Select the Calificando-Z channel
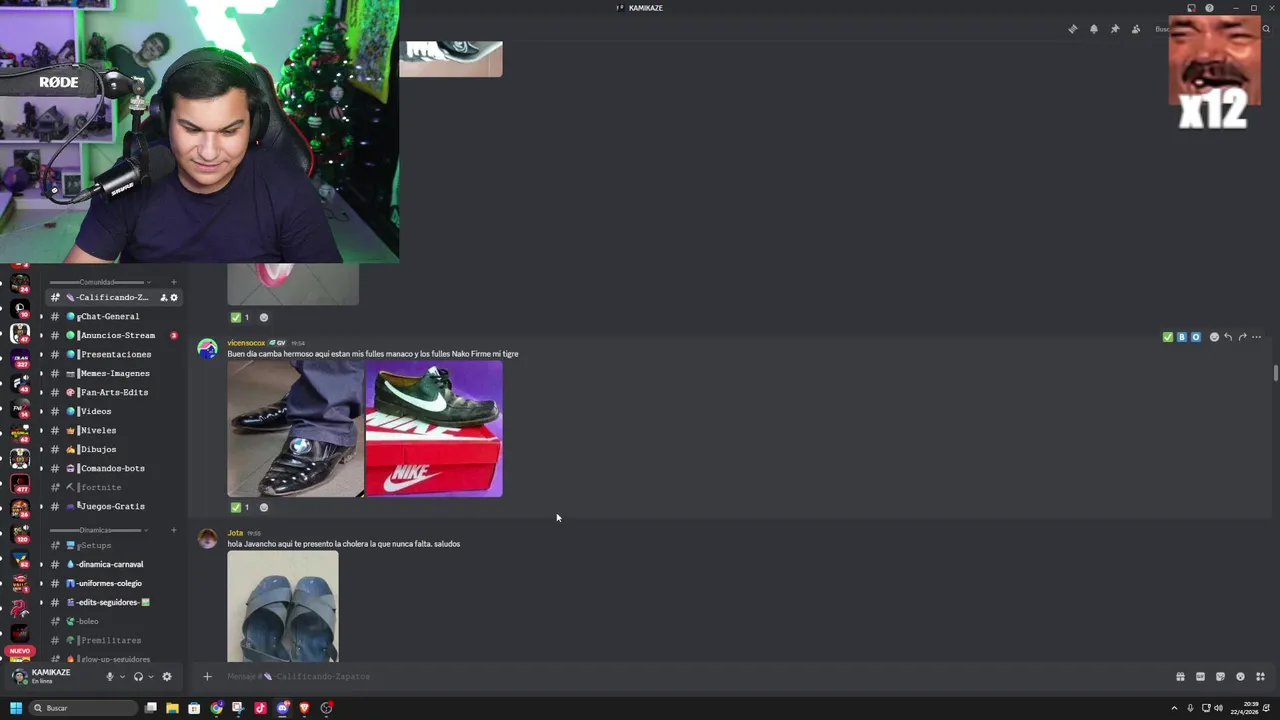The width and height of the screenshot is (1280, 720). (113, 297)
